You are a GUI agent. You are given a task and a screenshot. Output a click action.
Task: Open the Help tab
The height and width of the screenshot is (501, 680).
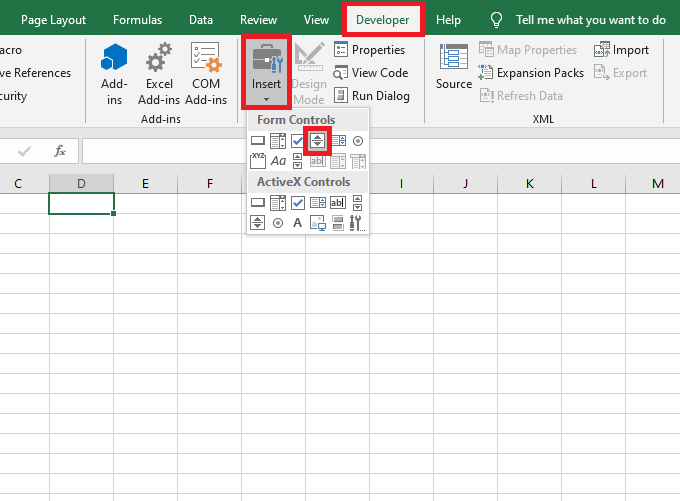point(448,20)
